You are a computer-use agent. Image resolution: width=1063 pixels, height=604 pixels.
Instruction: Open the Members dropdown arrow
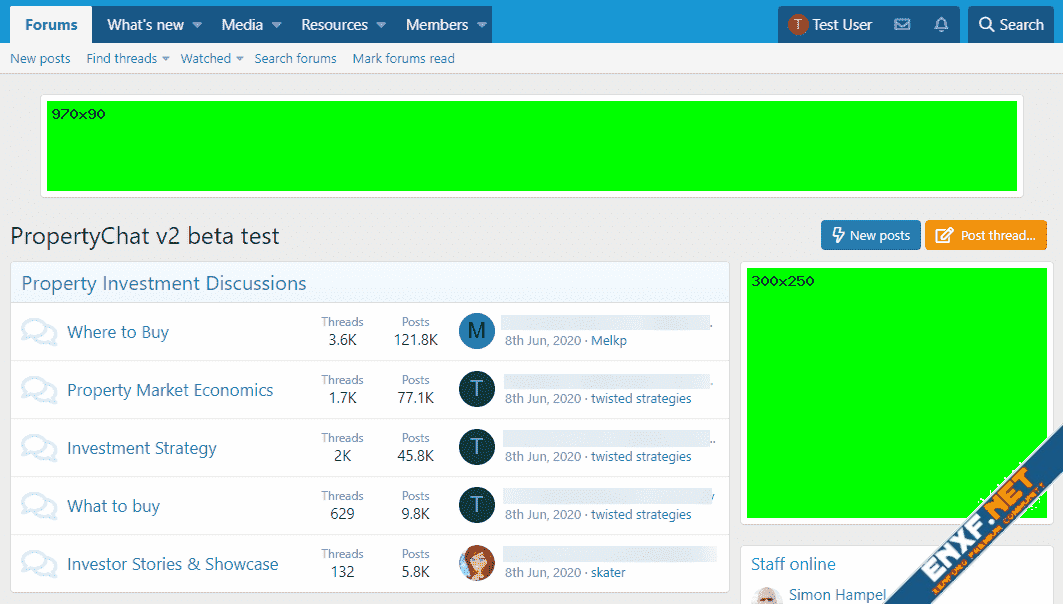tap(482, 25)
